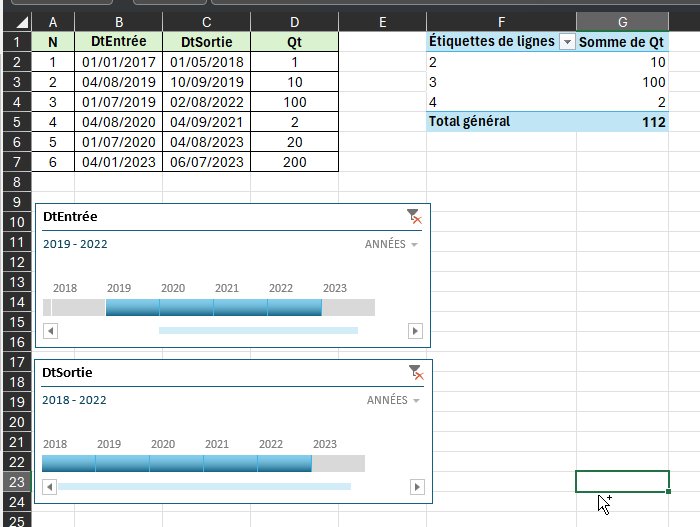Select row 8 header

point(17,182)
